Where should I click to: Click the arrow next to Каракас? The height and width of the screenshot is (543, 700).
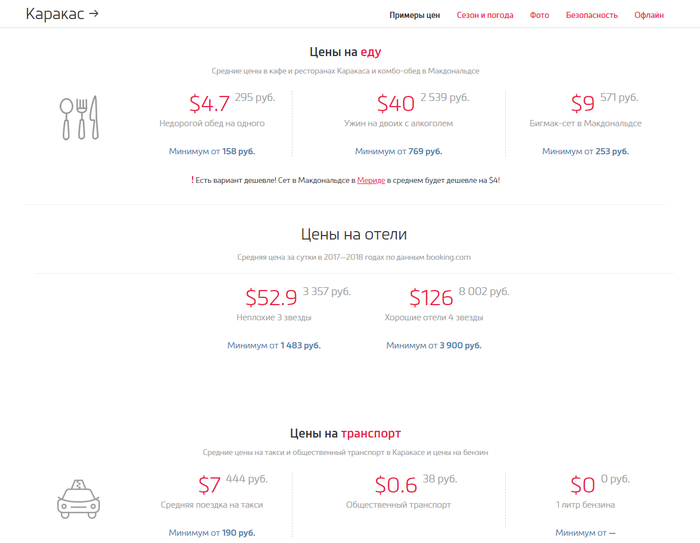pos(94,14)
